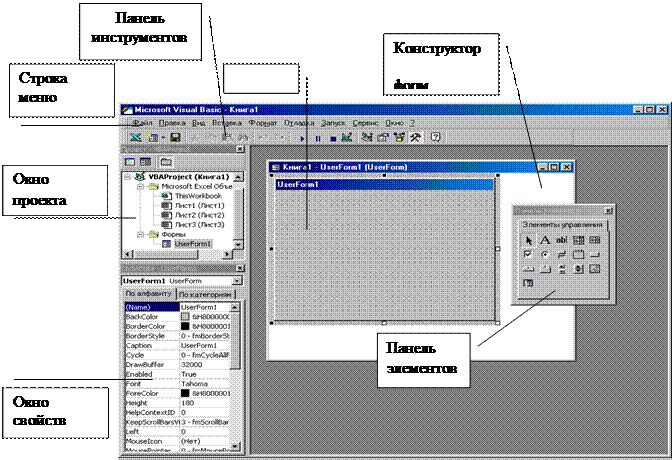
Task: Open the Сервис menu
Action: click(x=366, y=123)
